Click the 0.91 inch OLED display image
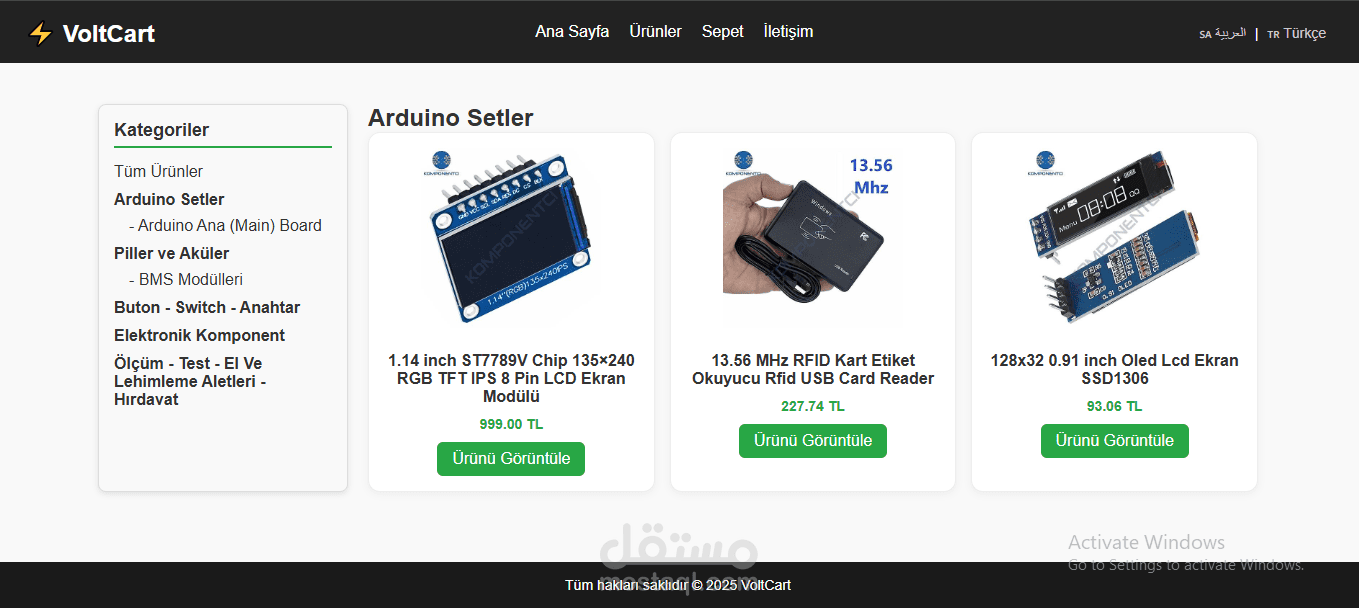The image size is (1359, 608). point(1114,237)
